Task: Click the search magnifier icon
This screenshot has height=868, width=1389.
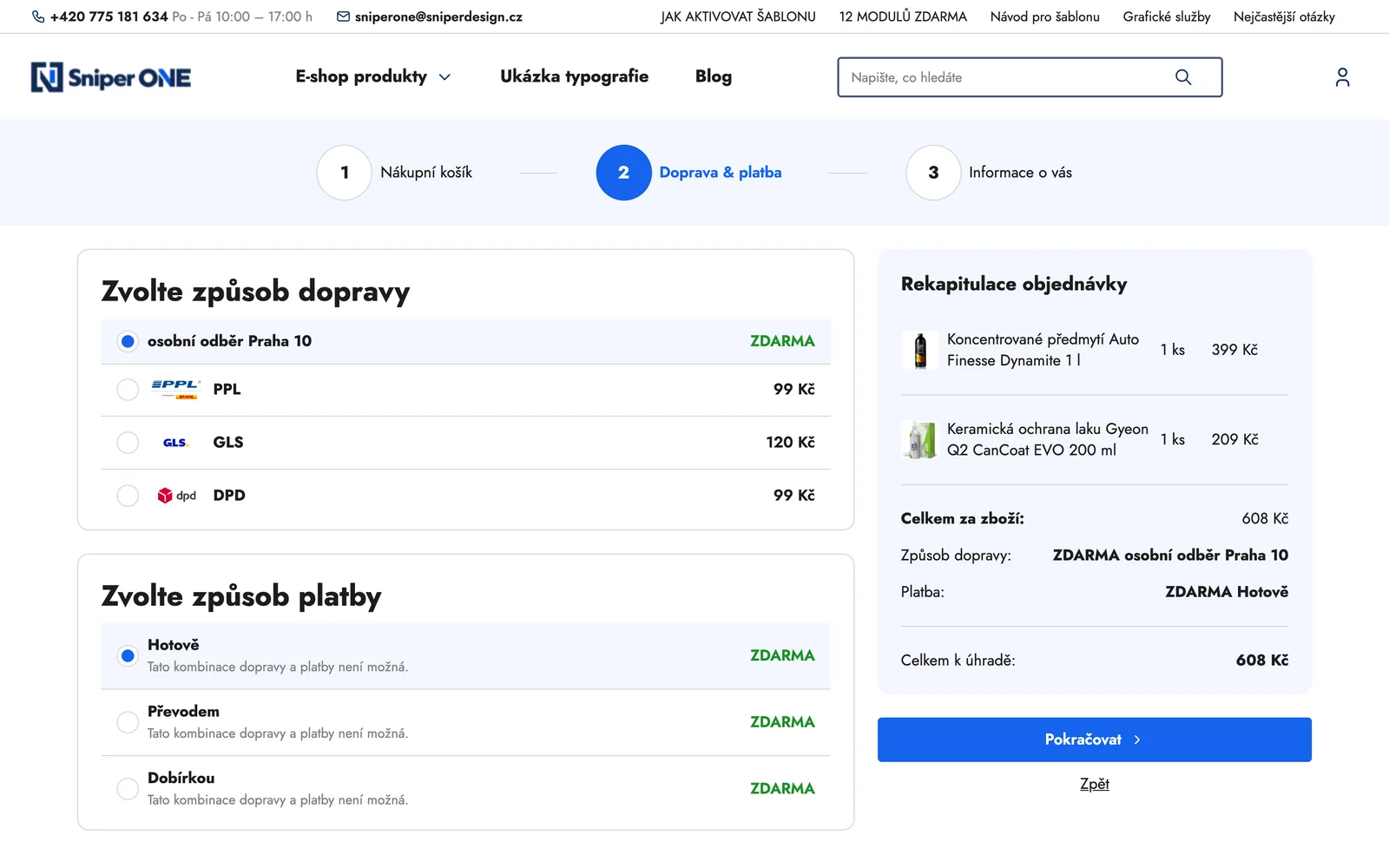Action: click(x=1183, y=77)
